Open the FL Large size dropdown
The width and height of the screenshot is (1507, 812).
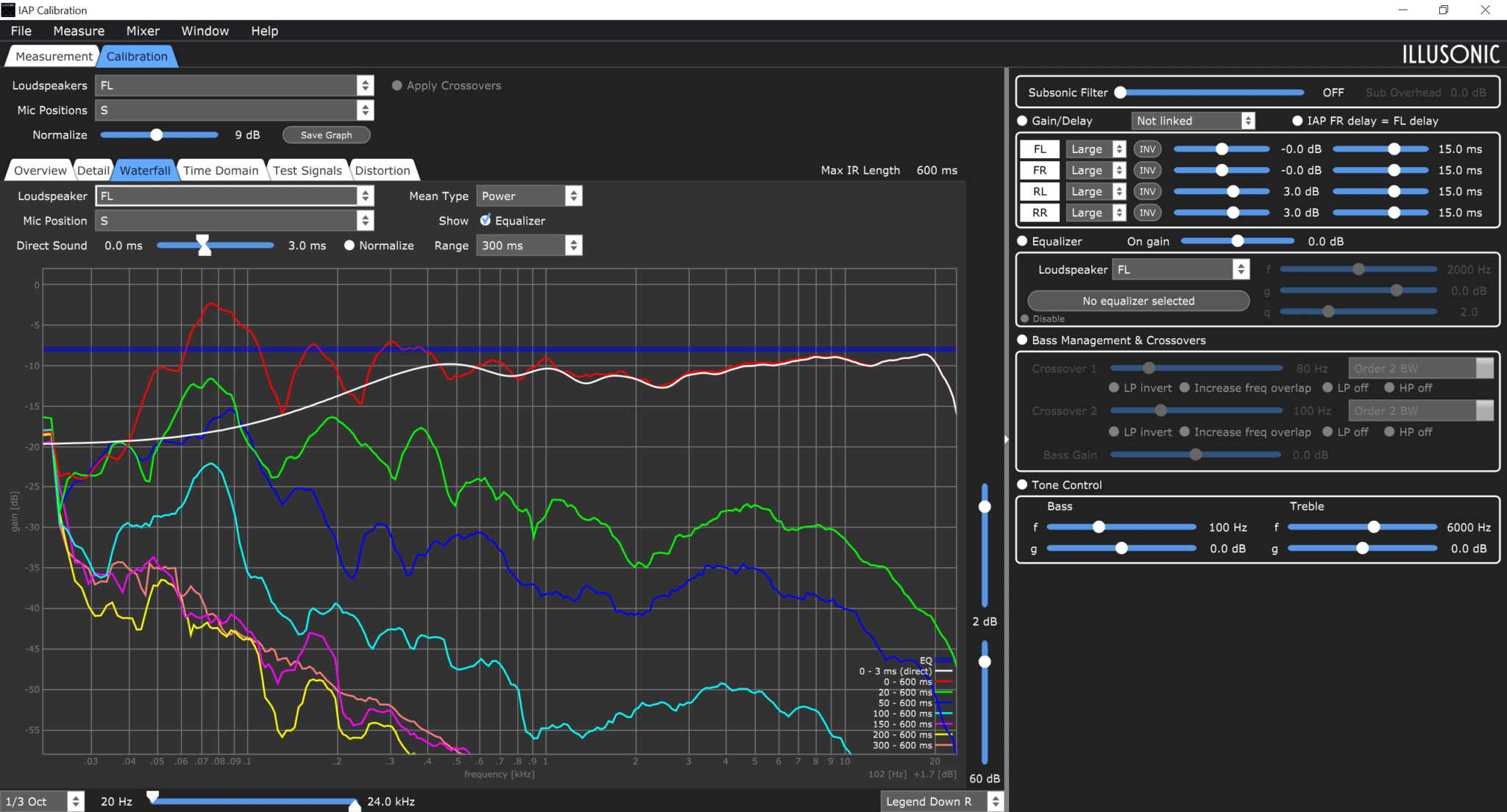point(1096,149)
